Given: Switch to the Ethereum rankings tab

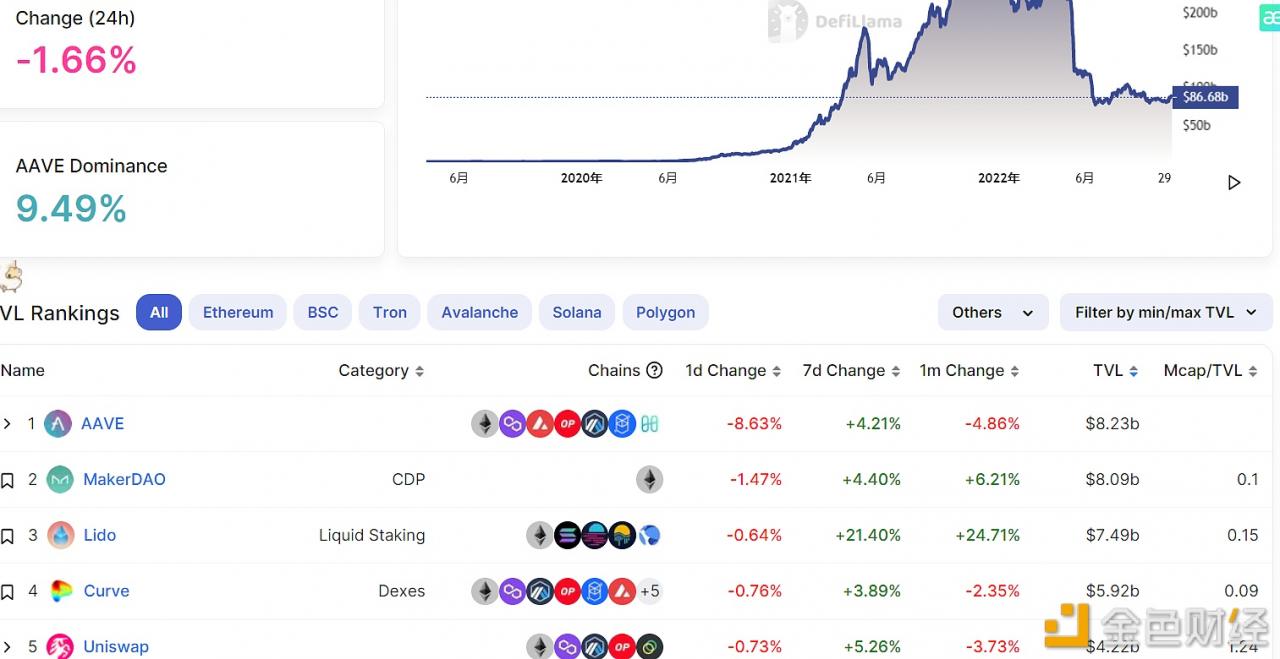Looking at the screenshot, I should point(237,312).
